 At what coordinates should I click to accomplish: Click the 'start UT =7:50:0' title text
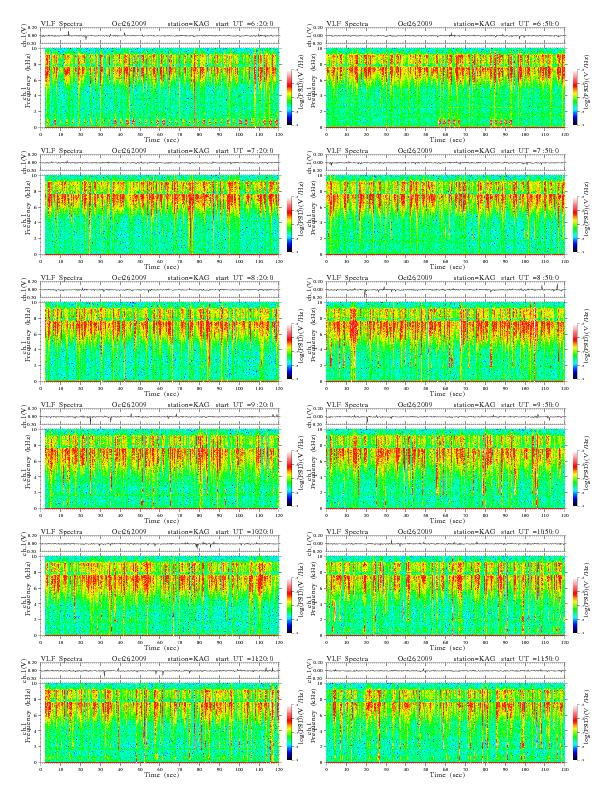click(530, 151)
